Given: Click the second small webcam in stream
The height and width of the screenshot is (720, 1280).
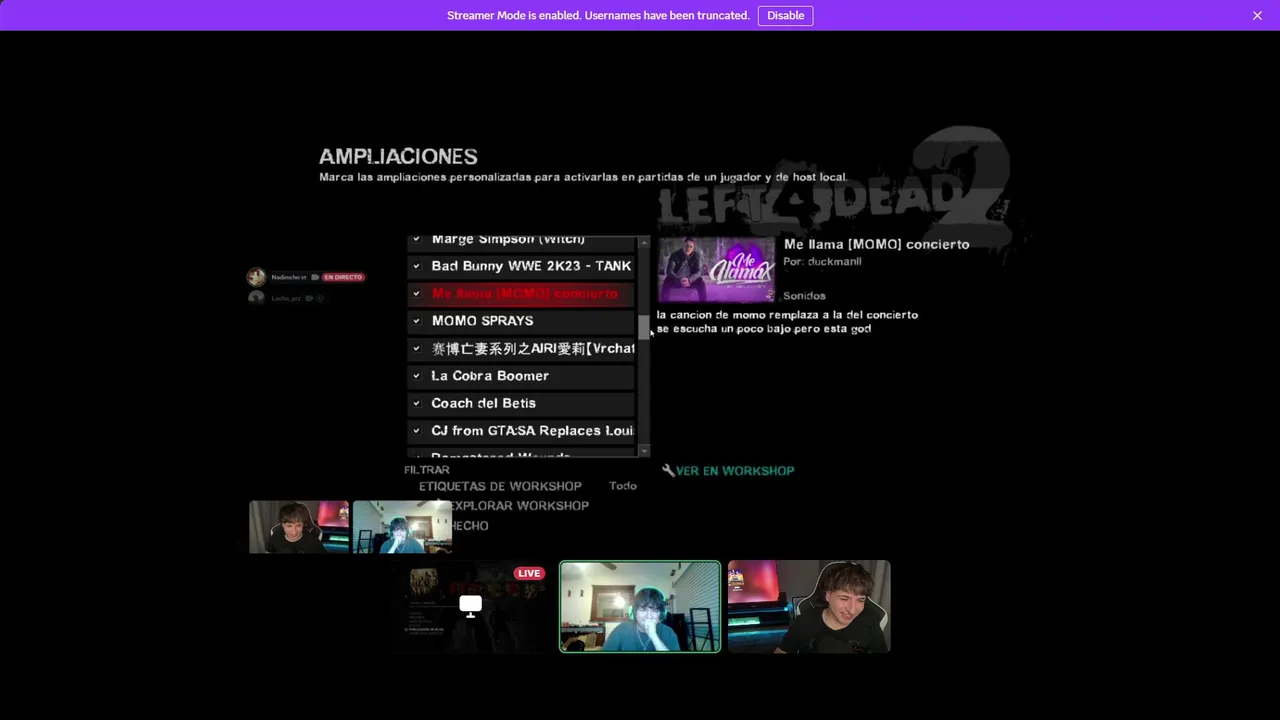Looking at the screenshot, I should pyautogui.click(x=402, y=527).
